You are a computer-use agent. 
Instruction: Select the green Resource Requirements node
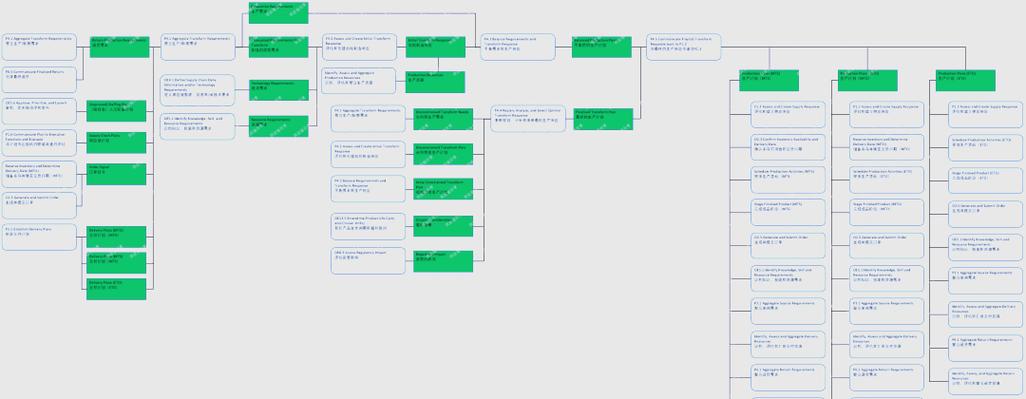click(279, 126)
